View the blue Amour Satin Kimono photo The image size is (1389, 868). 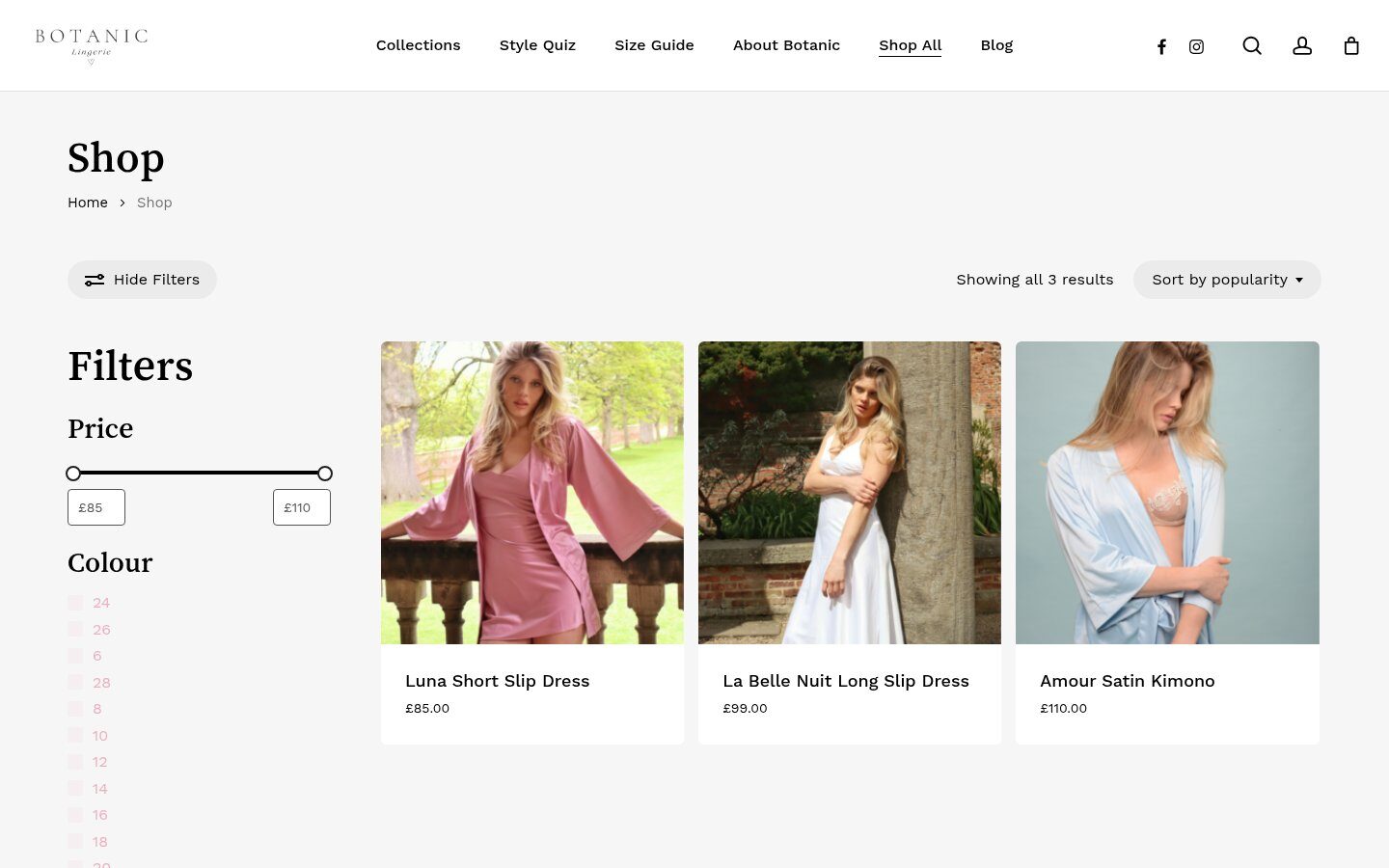click(1167, 493)
